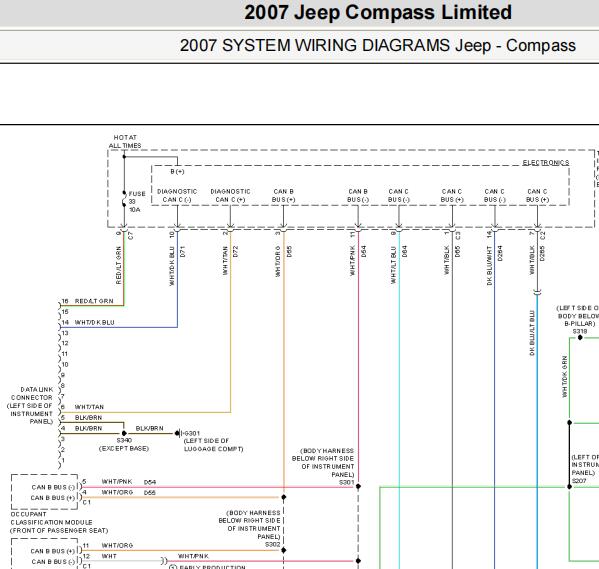599x569 pixels.
Task: Select '(LEFT SIDE OF LUGGAGE COMPT)' location note
Action: click(213, 445)
